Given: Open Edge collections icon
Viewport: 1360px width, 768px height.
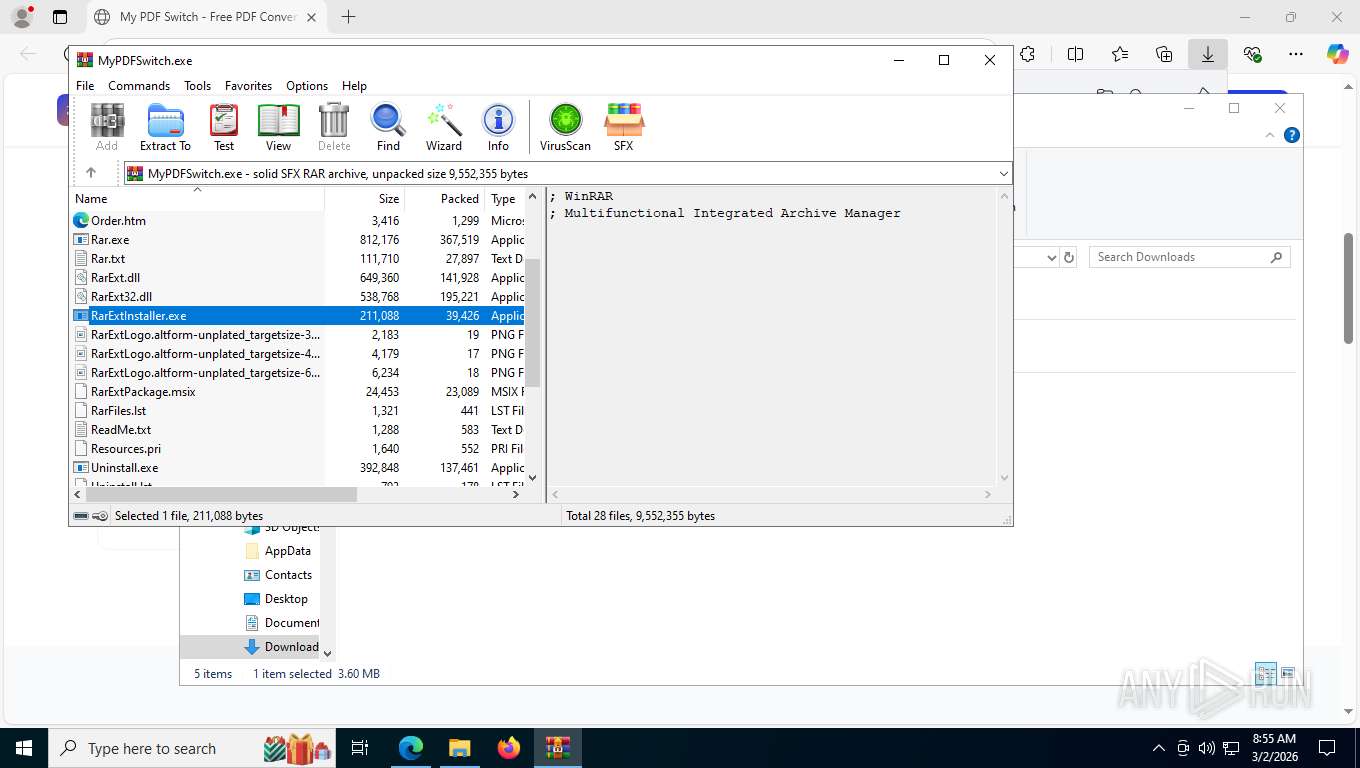Looking at the screenshot, I should [x=1163, y=54].
